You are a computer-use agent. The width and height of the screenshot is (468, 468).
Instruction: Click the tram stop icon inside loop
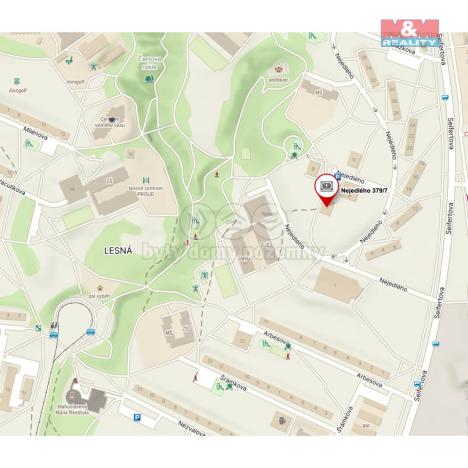(x=90, y=331)
